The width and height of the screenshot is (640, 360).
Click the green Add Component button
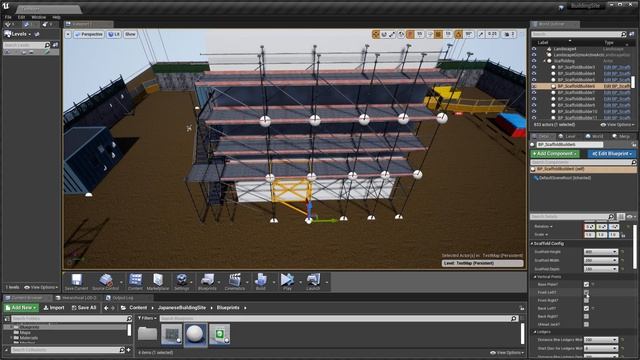pyautogui.click(x=555, y=153)
